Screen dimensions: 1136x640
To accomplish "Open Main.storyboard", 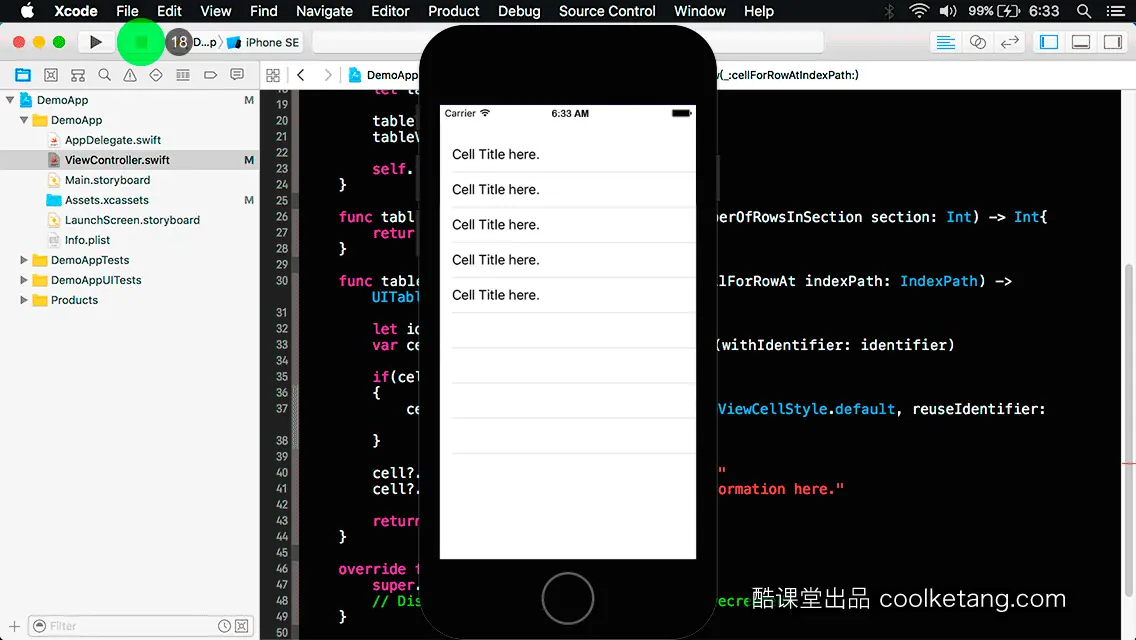I will (107, 180).
